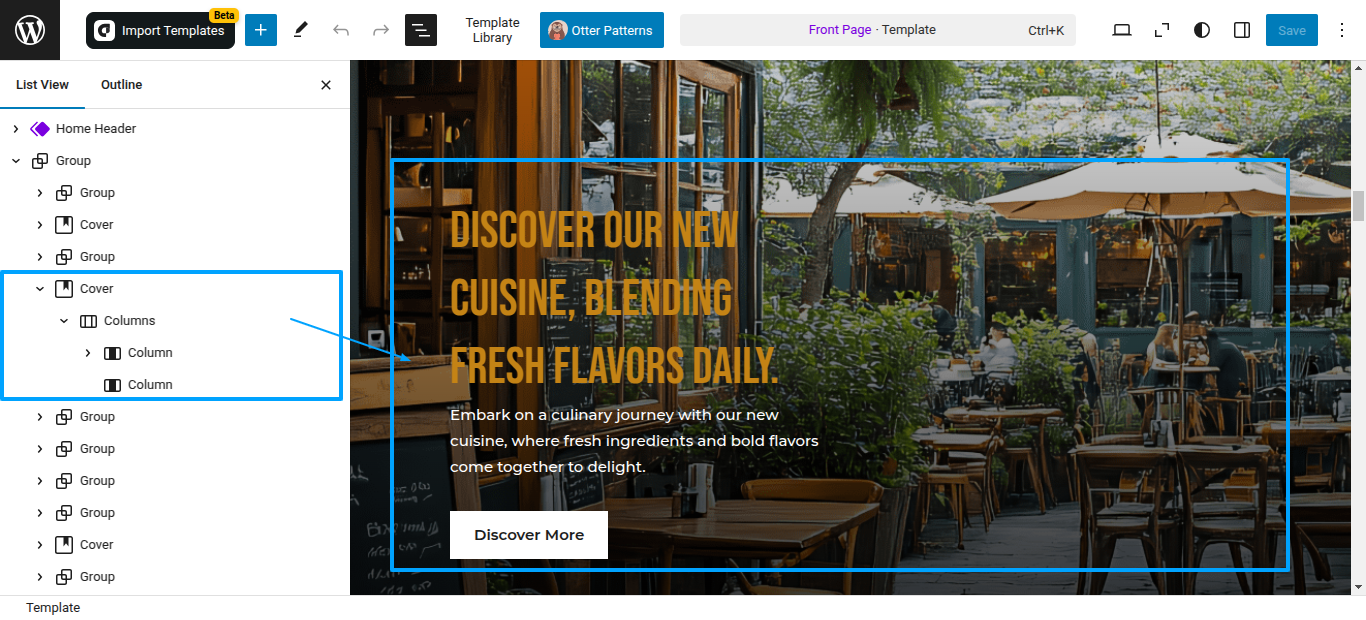The image size is (1366, 620).
Task: Toggle the Settings sidebar panel icon
Action: pos(1242,30)
